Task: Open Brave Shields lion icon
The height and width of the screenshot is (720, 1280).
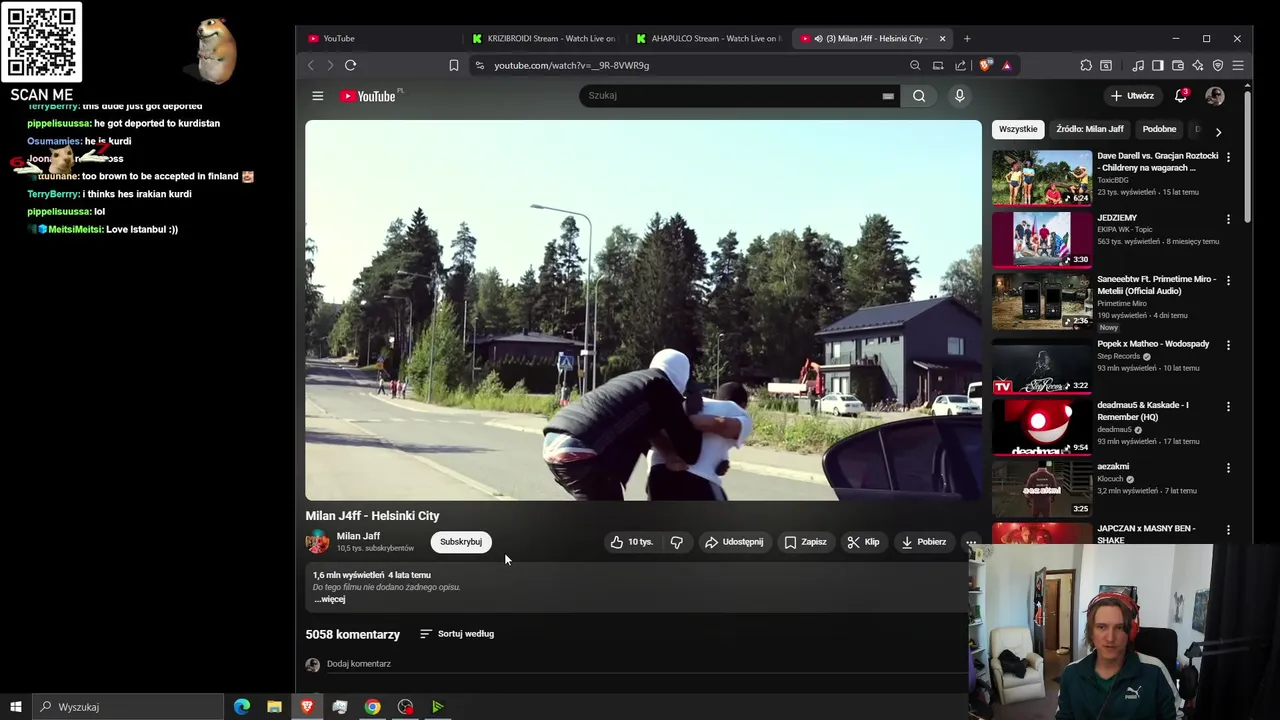Action: (986, 65)
